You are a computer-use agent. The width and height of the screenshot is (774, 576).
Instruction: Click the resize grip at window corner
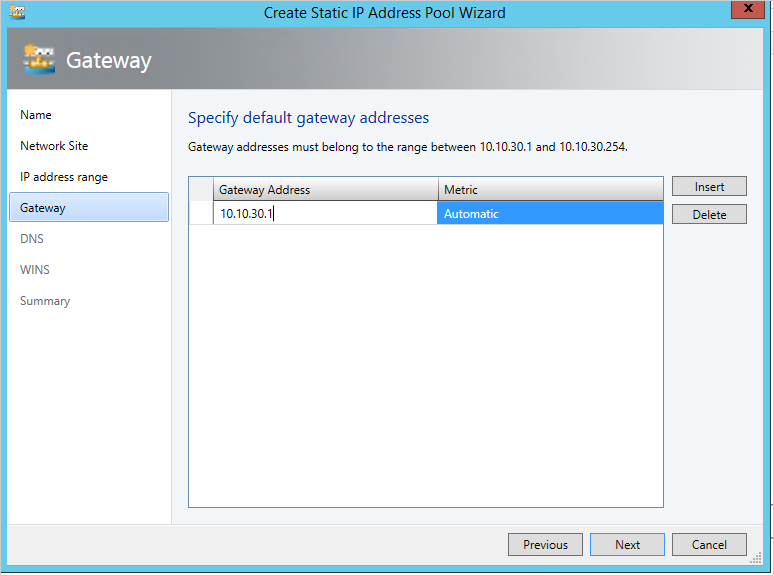click(756, 558)
